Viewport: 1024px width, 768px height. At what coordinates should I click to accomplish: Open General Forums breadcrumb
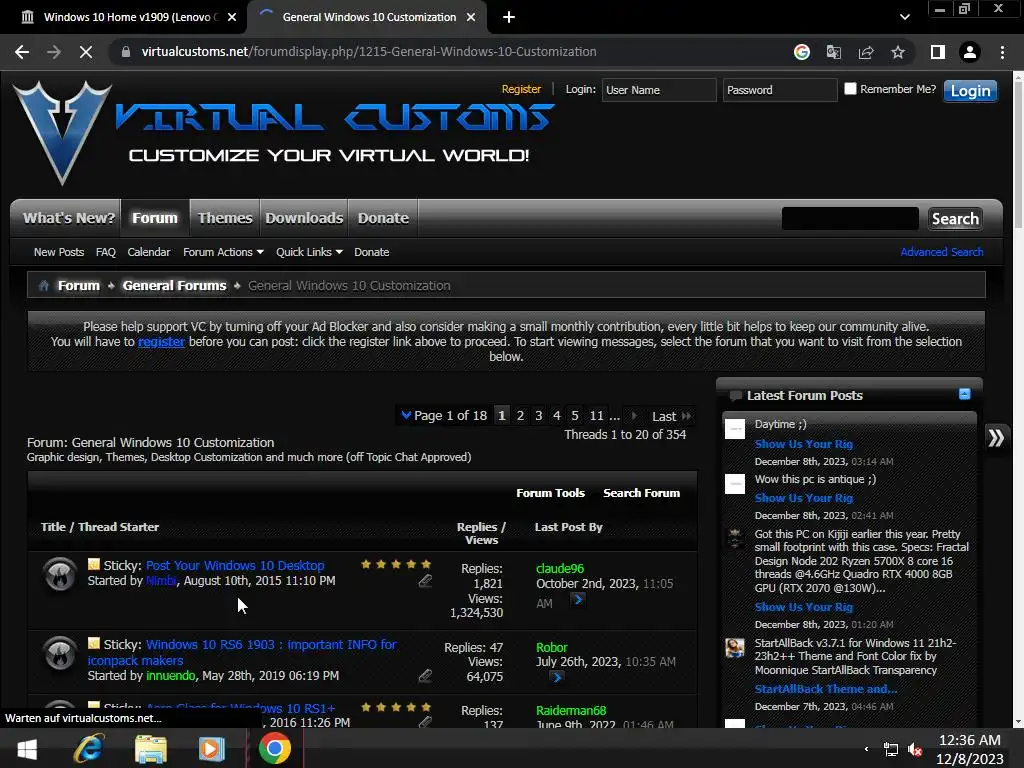coord(174,285)
